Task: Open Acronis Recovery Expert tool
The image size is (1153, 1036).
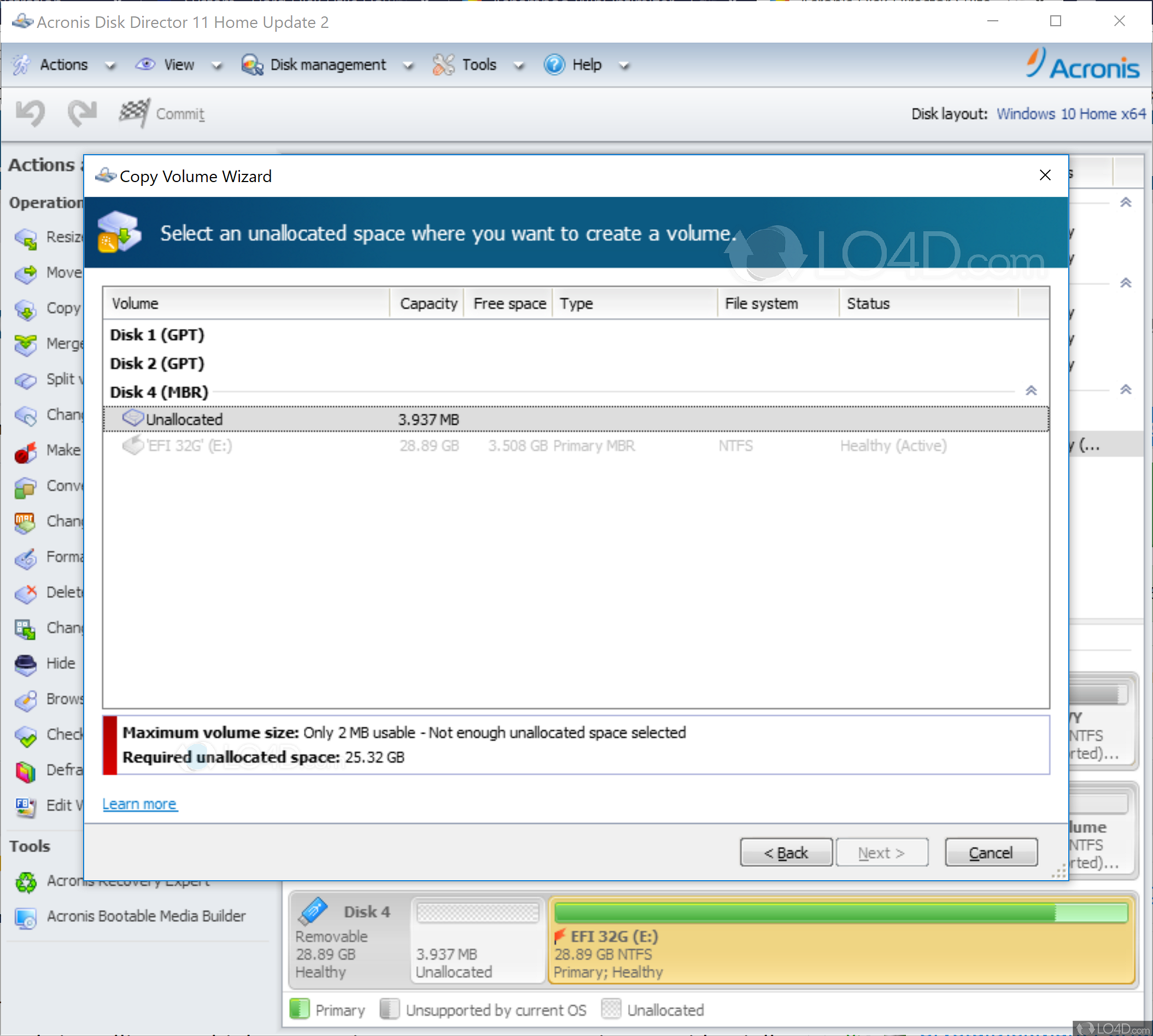Action: pyautogui.click(x=128, y=882)
